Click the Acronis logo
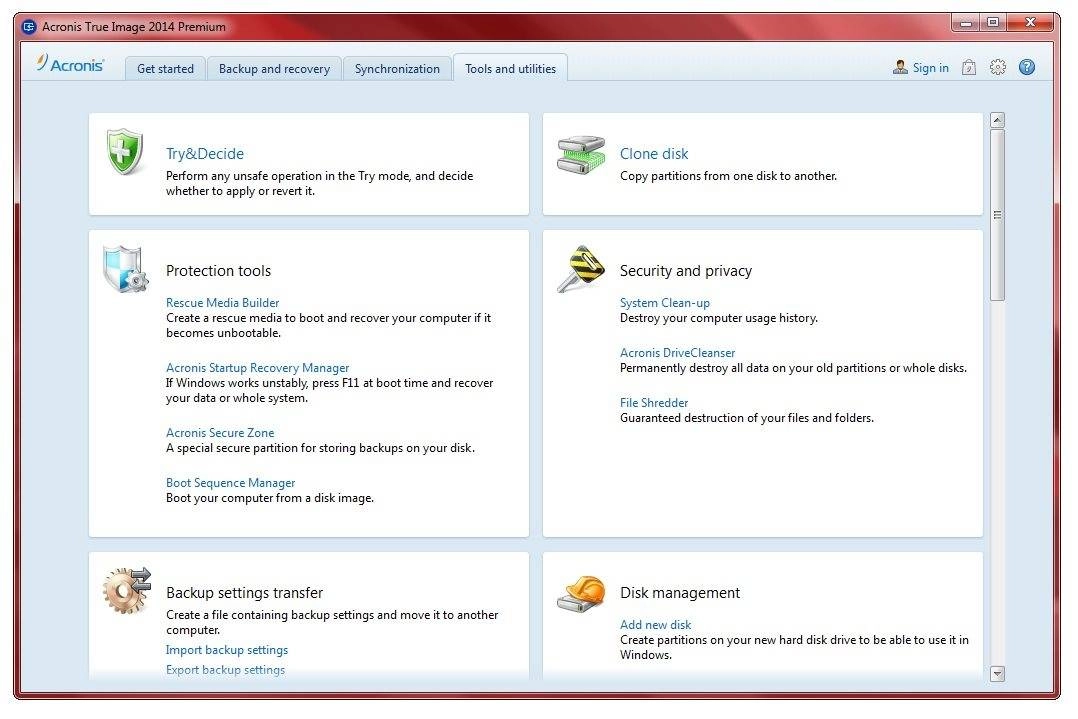Screen dimensions: 1078x719 (70, 64)
